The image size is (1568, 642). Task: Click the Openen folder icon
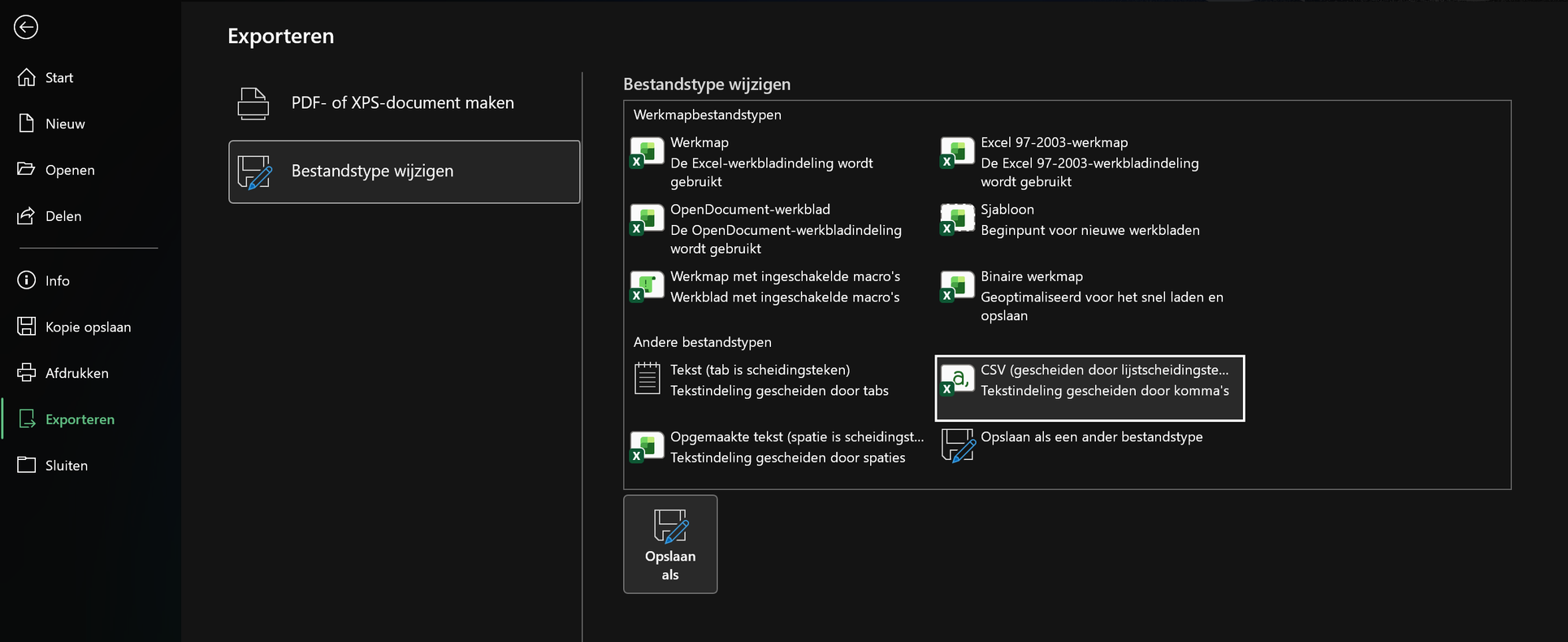pos(27,169)
